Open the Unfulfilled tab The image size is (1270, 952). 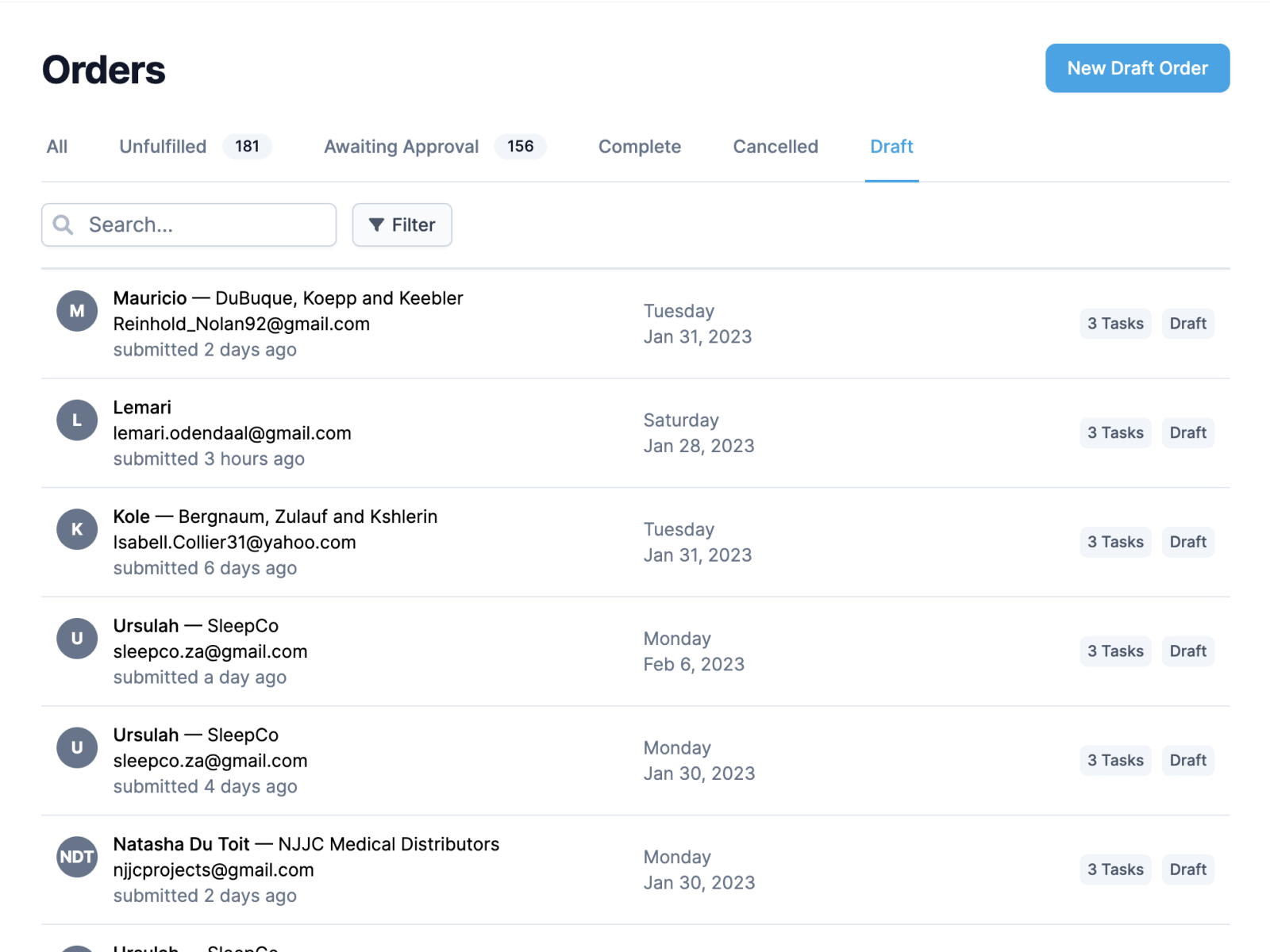[x=163, y=147]
